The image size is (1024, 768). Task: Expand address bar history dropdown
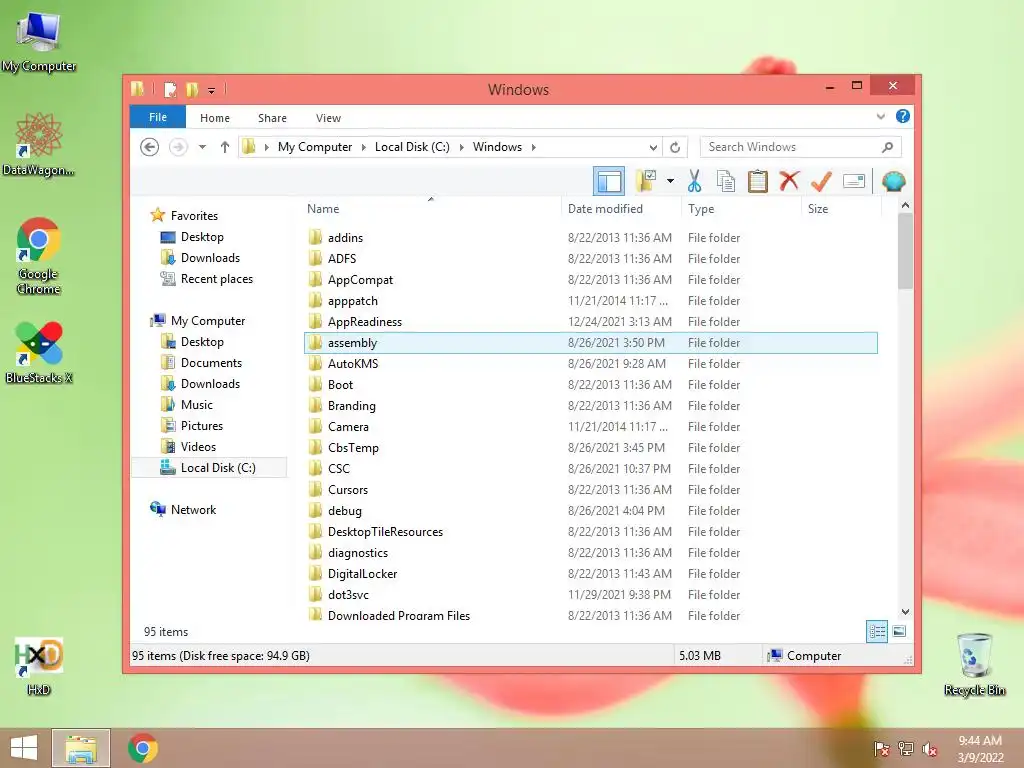pos(653,147)
